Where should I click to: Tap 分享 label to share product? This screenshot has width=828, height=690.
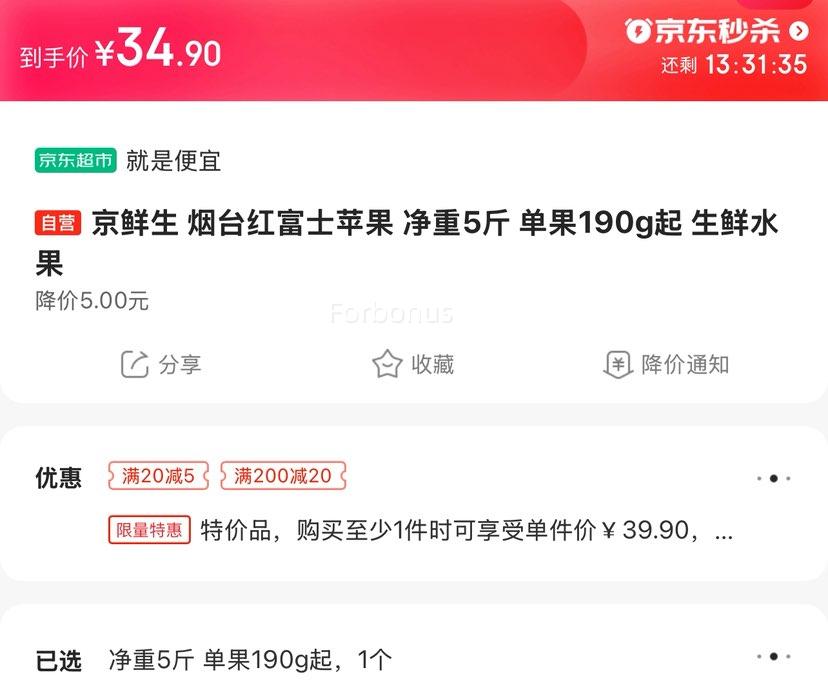point(180,365)
